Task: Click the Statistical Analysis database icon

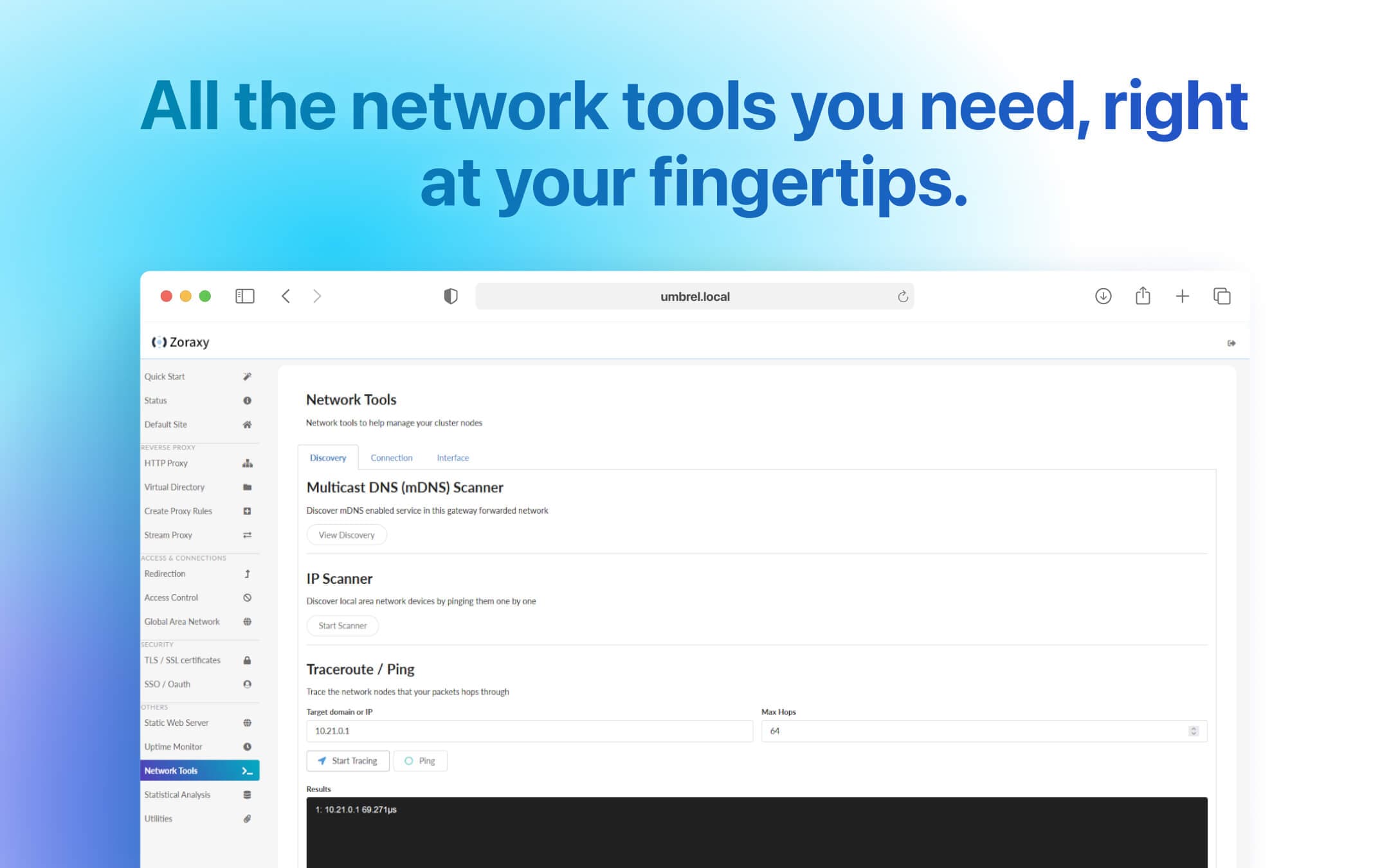Action: 247,794
